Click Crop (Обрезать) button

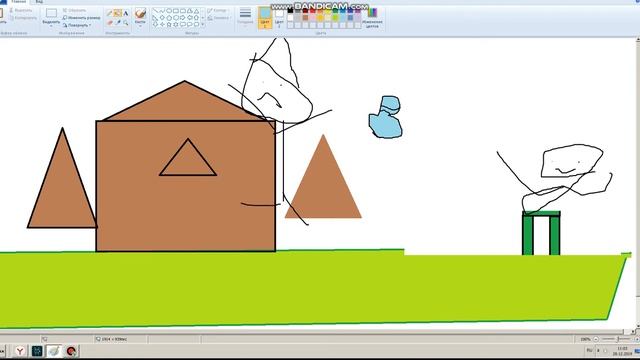pyautogui.click(x=74, y=10)
